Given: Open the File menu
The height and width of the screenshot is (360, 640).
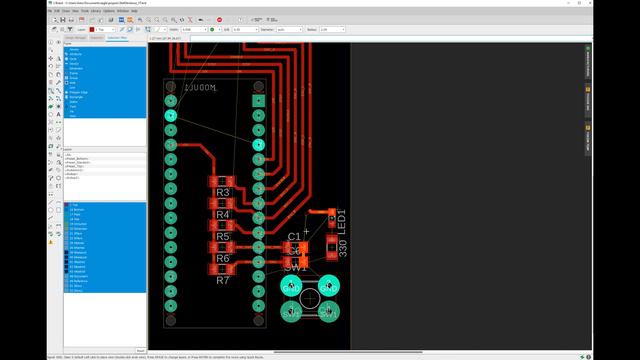Looking at the screenshot, I should [50, 11].
